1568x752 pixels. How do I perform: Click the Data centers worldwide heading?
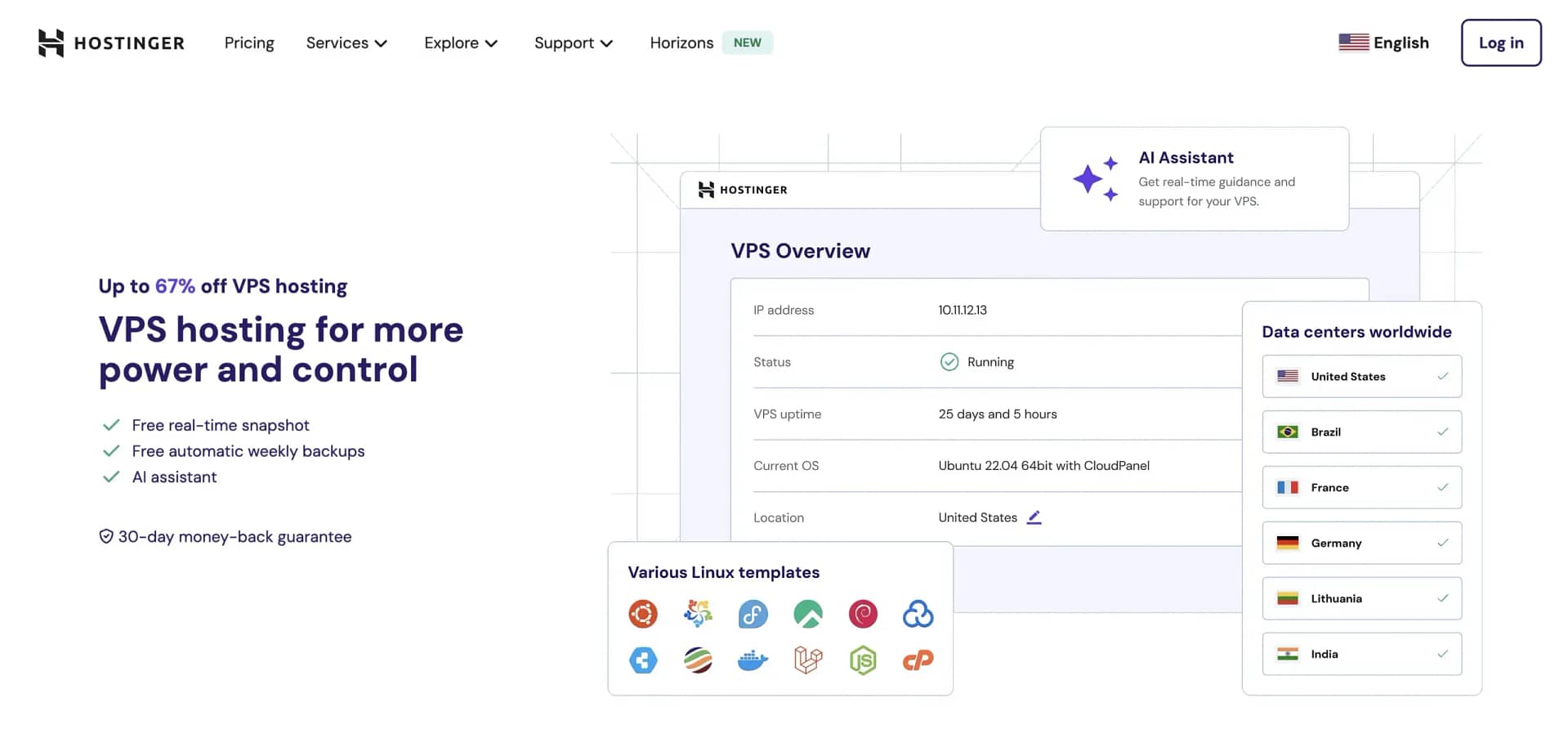tap(1356, 332)
